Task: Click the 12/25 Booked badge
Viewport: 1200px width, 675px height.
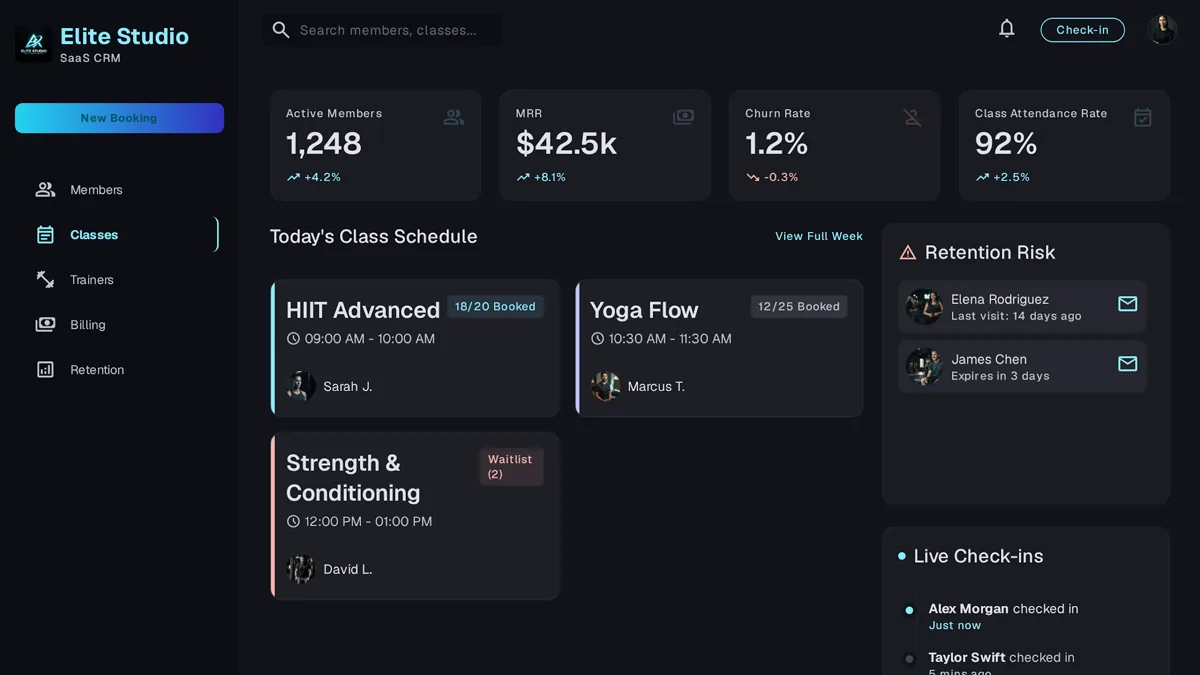Action: coord(799,307)
